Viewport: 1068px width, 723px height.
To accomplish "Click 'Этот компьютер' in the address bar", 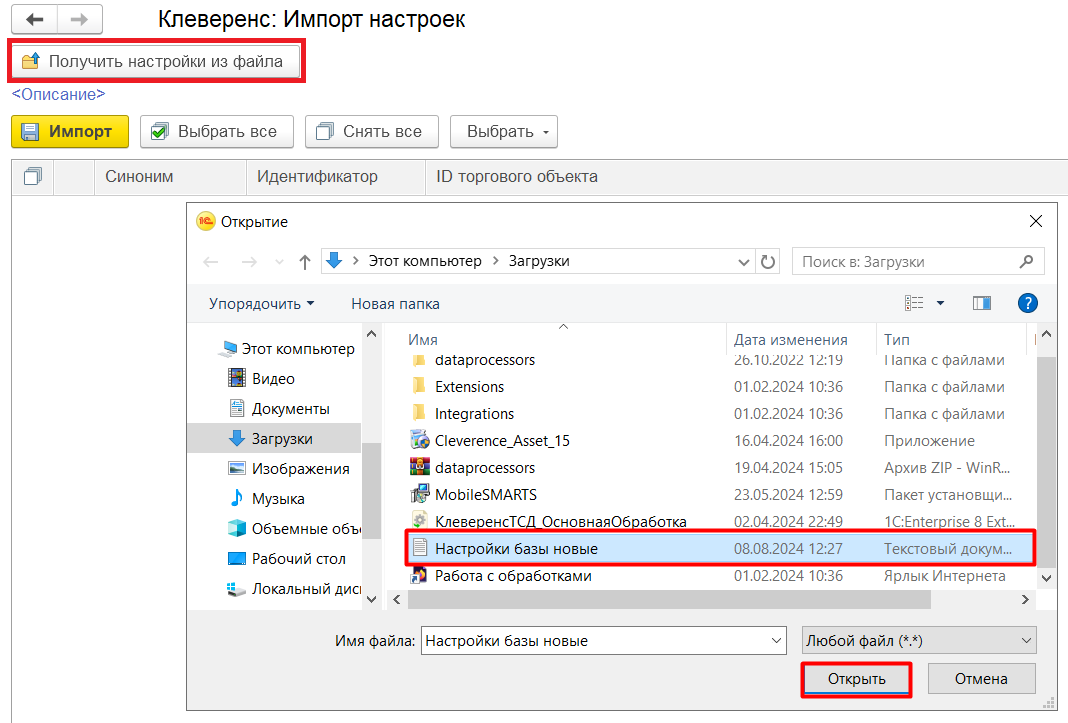I will pyautogui.click(x=425, y=261).
